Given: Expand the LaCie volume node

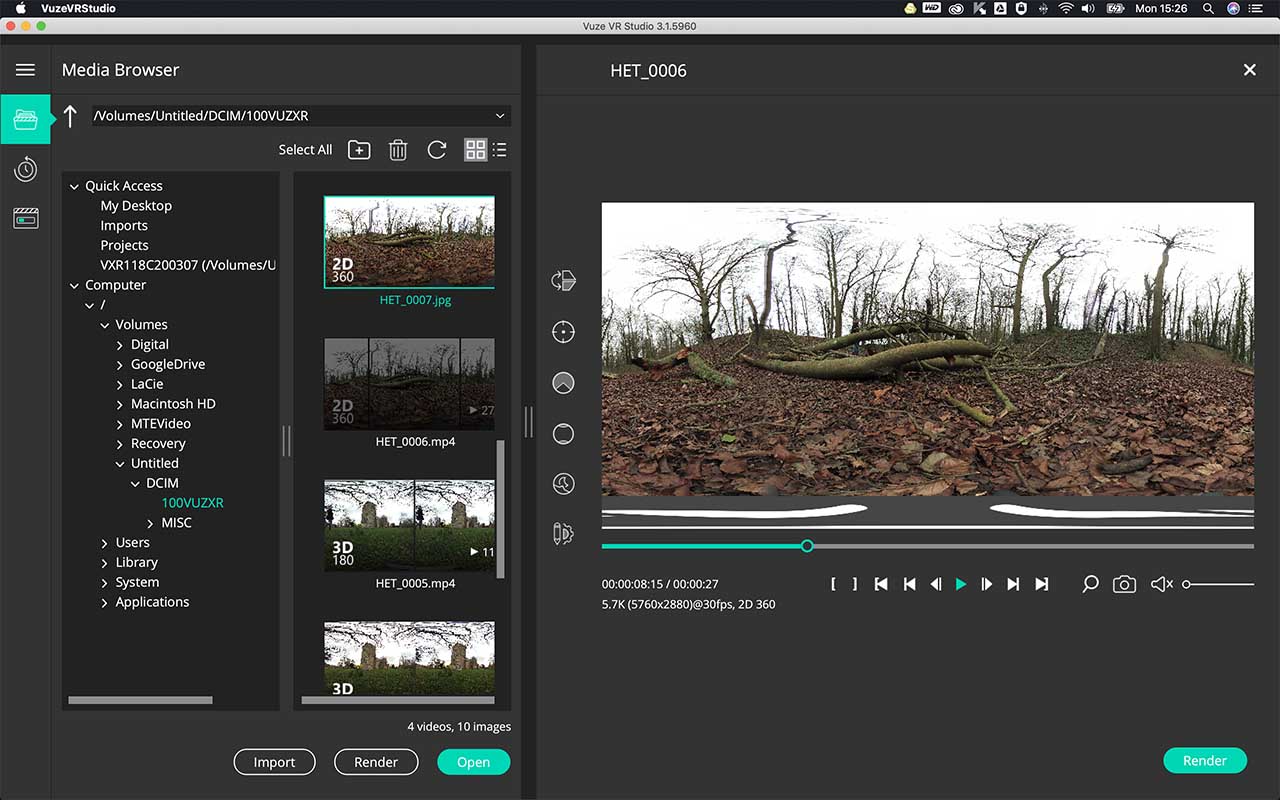Looking at the screenshot, I should tap(120, 384).
